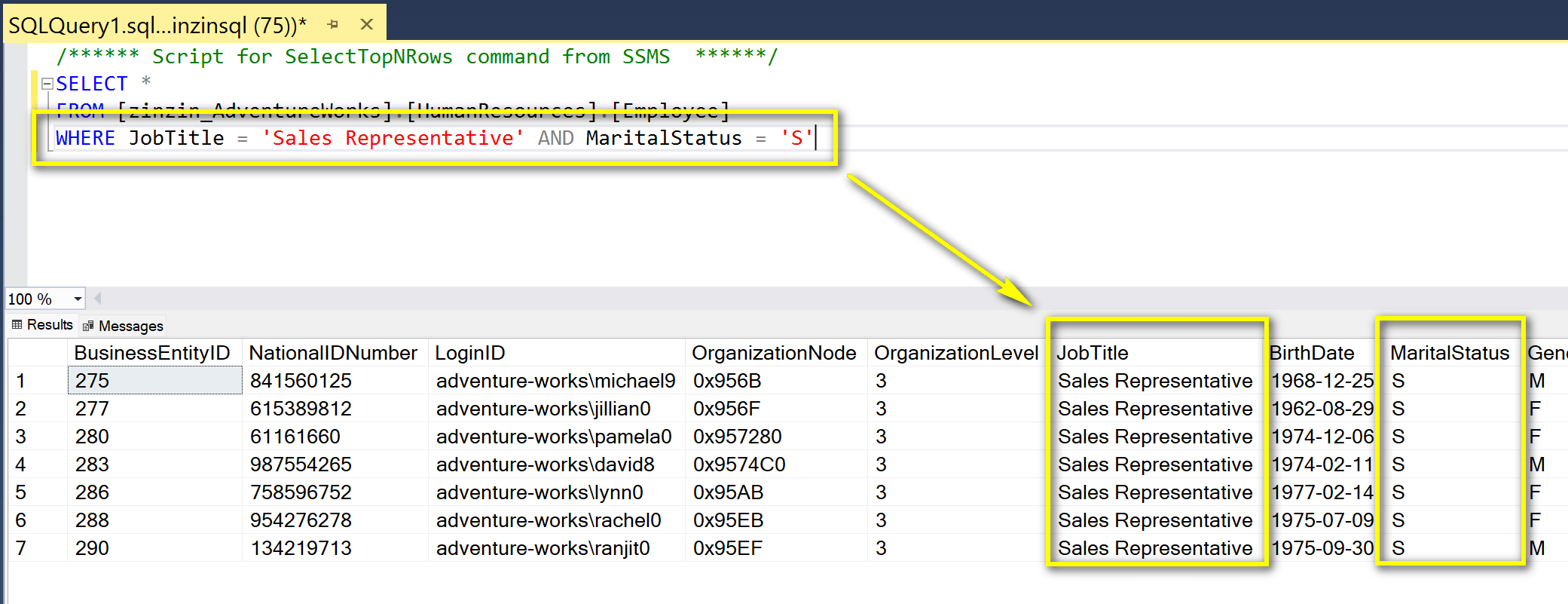This screenshot has width=1568, height=604.
Task: Select the NationalIDNumber column header
Action: coord(335,353)
